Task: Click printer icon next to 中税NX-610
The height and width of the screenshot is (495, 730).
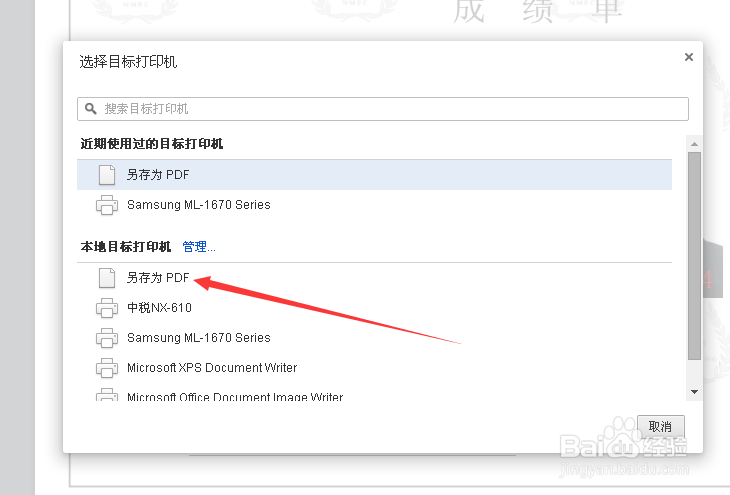Action: [x=107, y=308]
